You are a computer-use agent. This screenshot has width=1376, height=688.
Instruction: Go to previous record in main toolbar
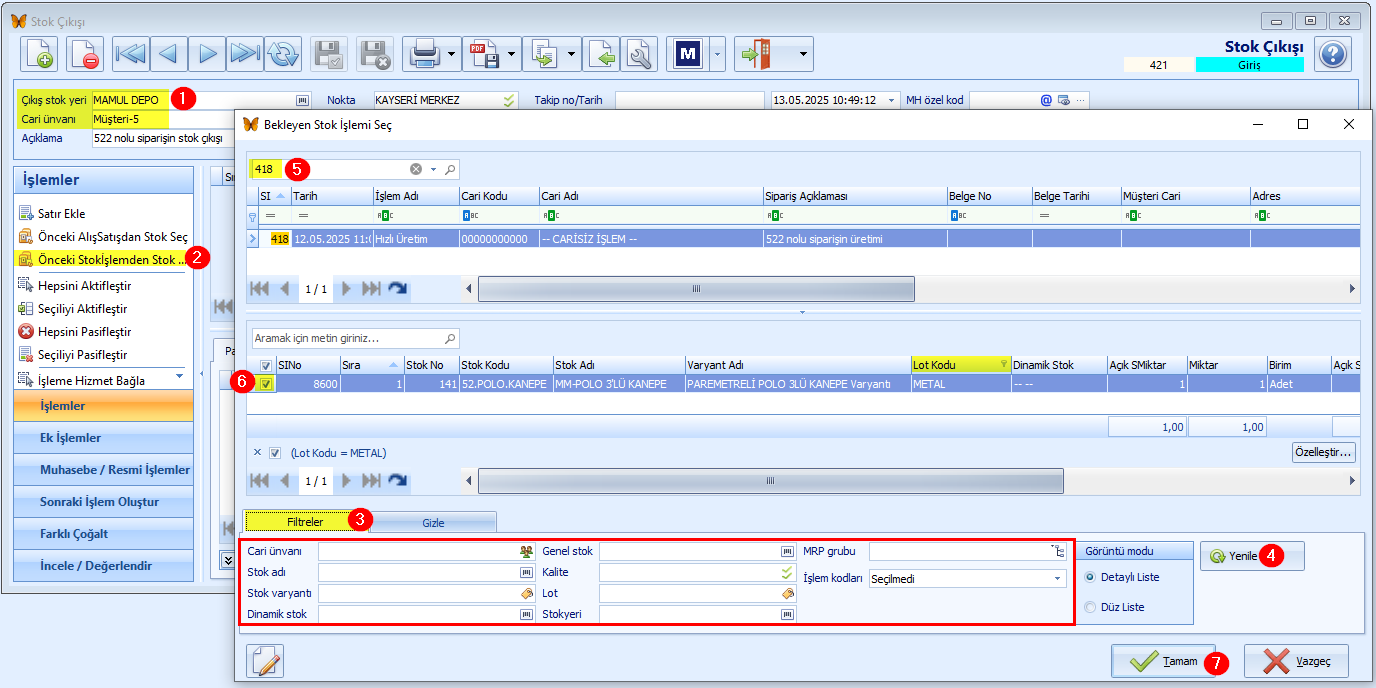(x=168, y=54)
